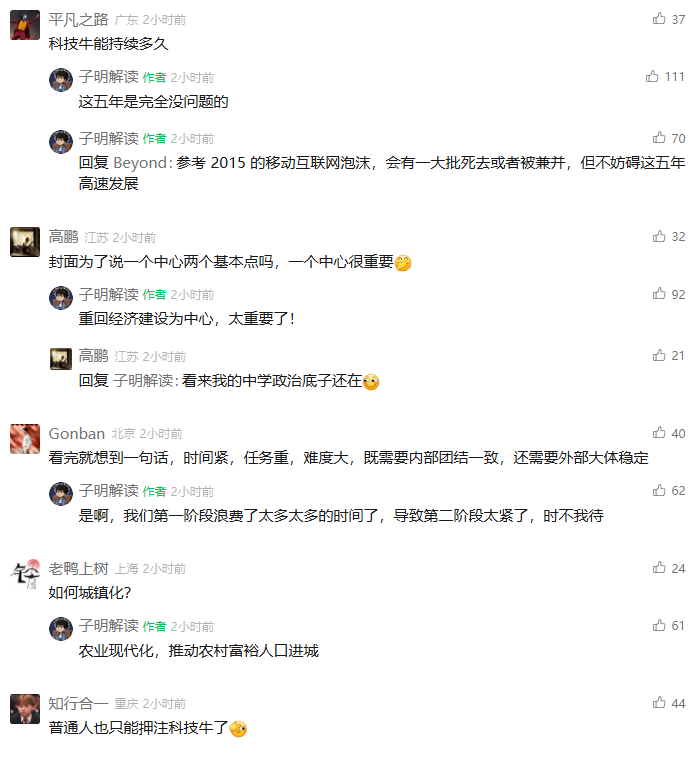Open the username 平凡之路

point(78,19)
